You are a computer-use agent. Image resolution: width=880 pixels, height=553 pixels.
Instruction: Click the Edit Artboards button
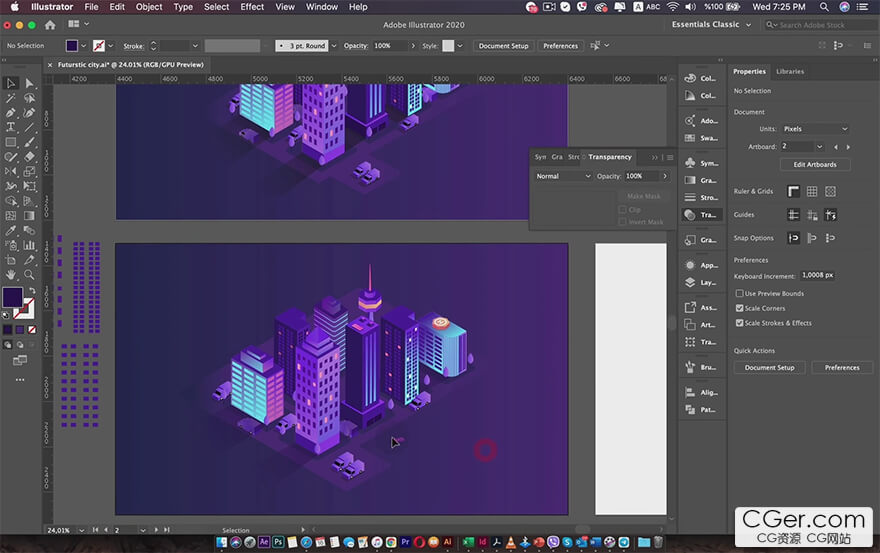[x=815, y=164]
